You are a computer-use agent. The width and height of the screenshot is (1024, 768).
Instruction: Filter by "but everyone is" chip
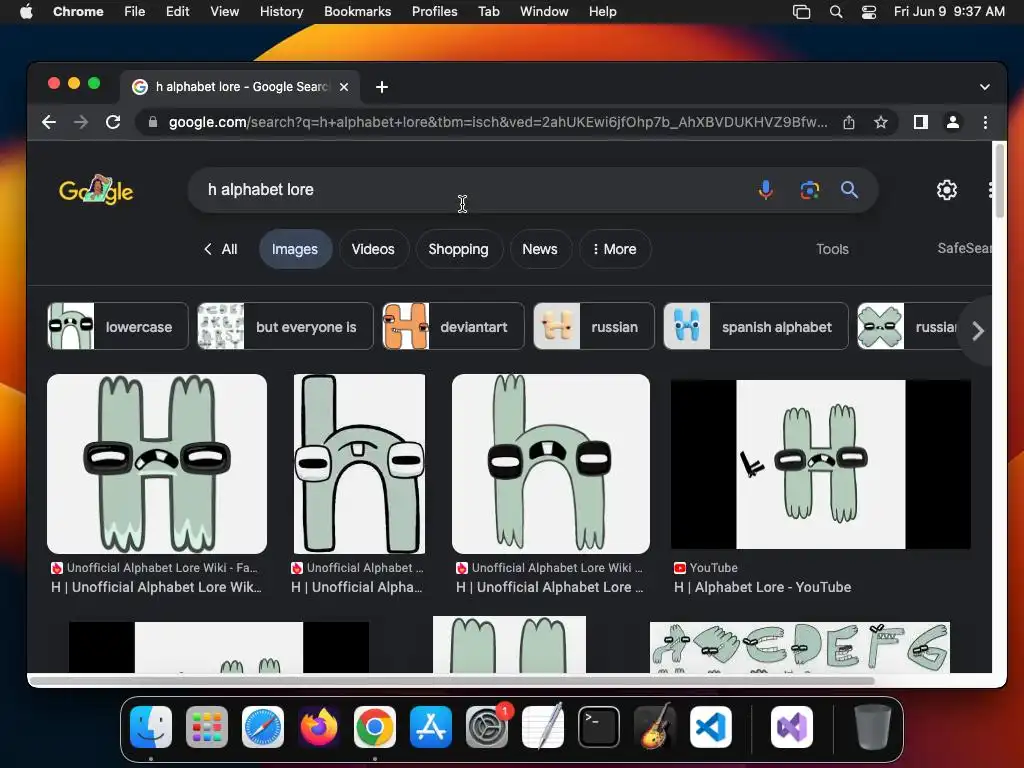[x=285, y=327]
